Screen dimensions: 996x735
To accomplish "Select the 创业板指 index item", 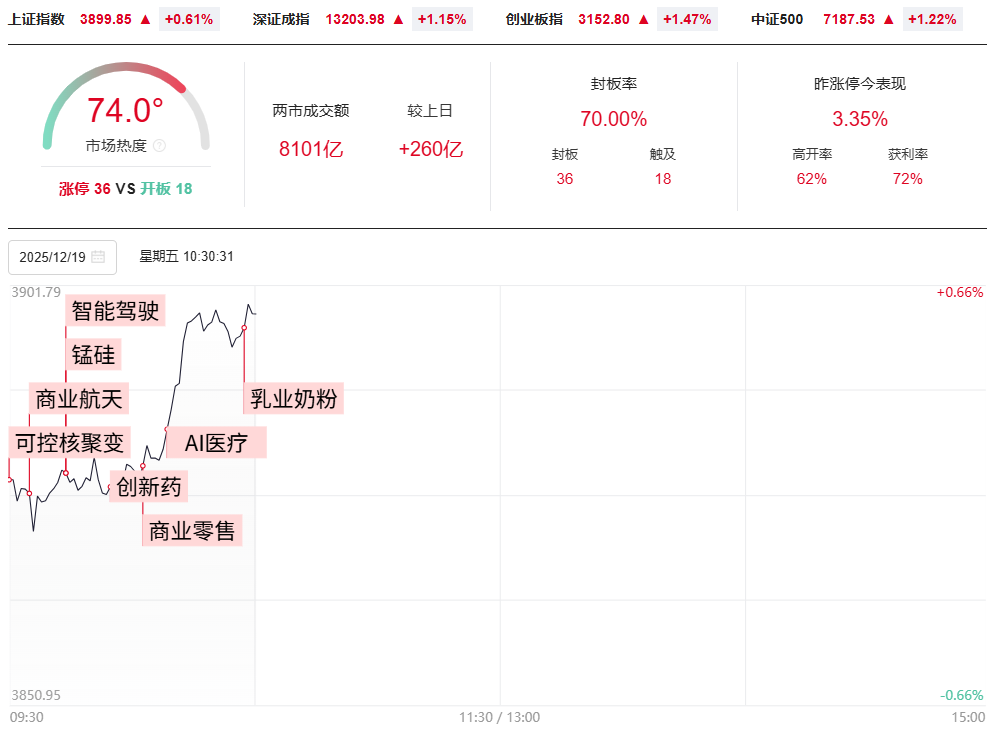I will pyautogui.click(x=533, y=19).
